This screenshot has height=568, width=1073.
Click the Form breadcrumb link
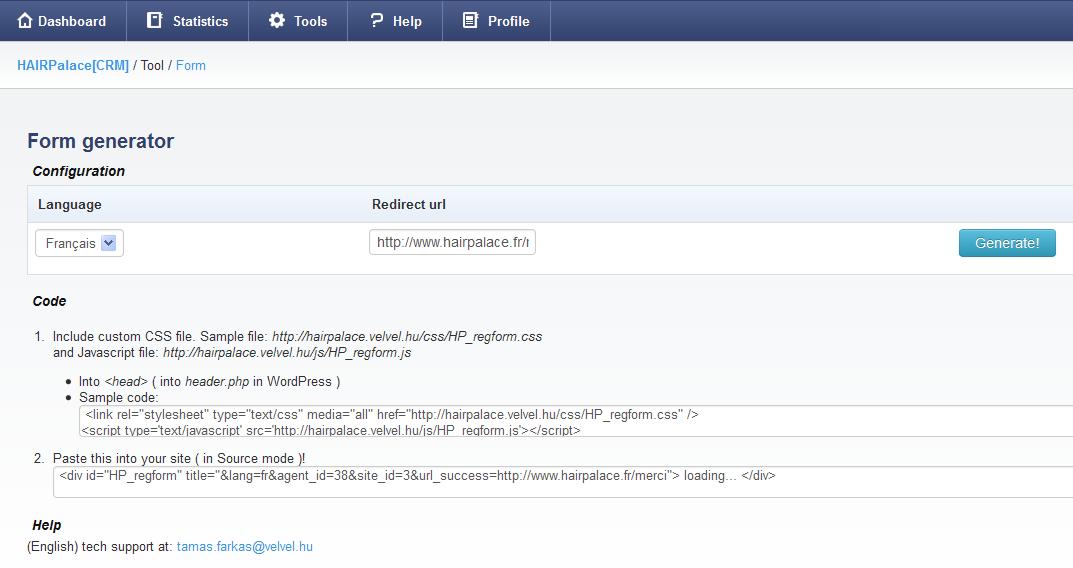[x=190, y=66]
